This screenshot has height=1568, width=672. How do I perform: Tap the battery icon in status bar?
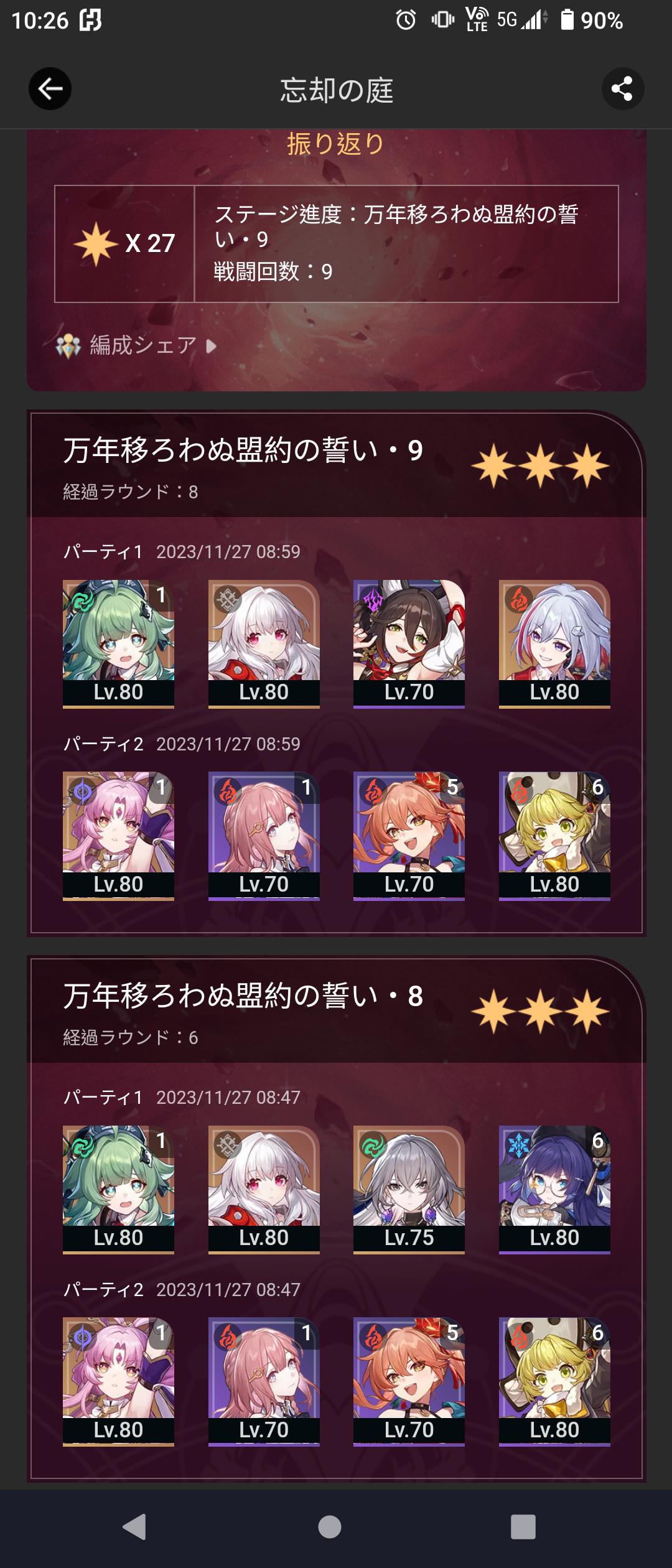point(567,20)
